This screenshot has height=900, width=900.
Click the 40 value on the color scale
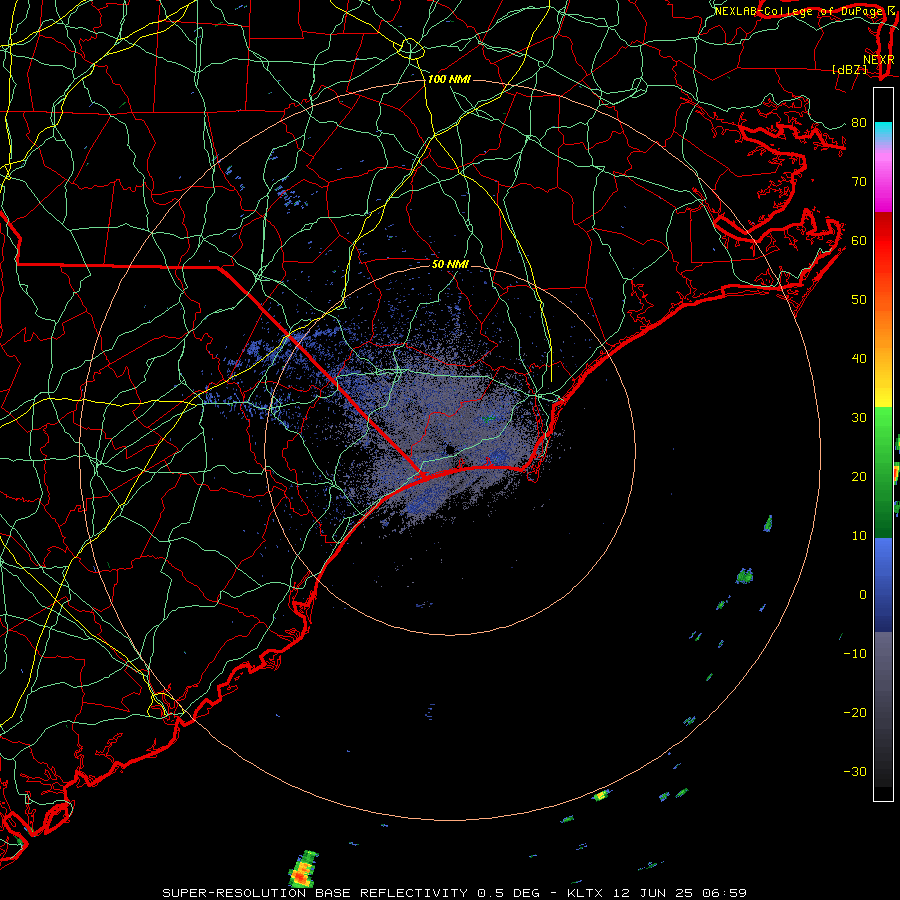tap(859, 359)
